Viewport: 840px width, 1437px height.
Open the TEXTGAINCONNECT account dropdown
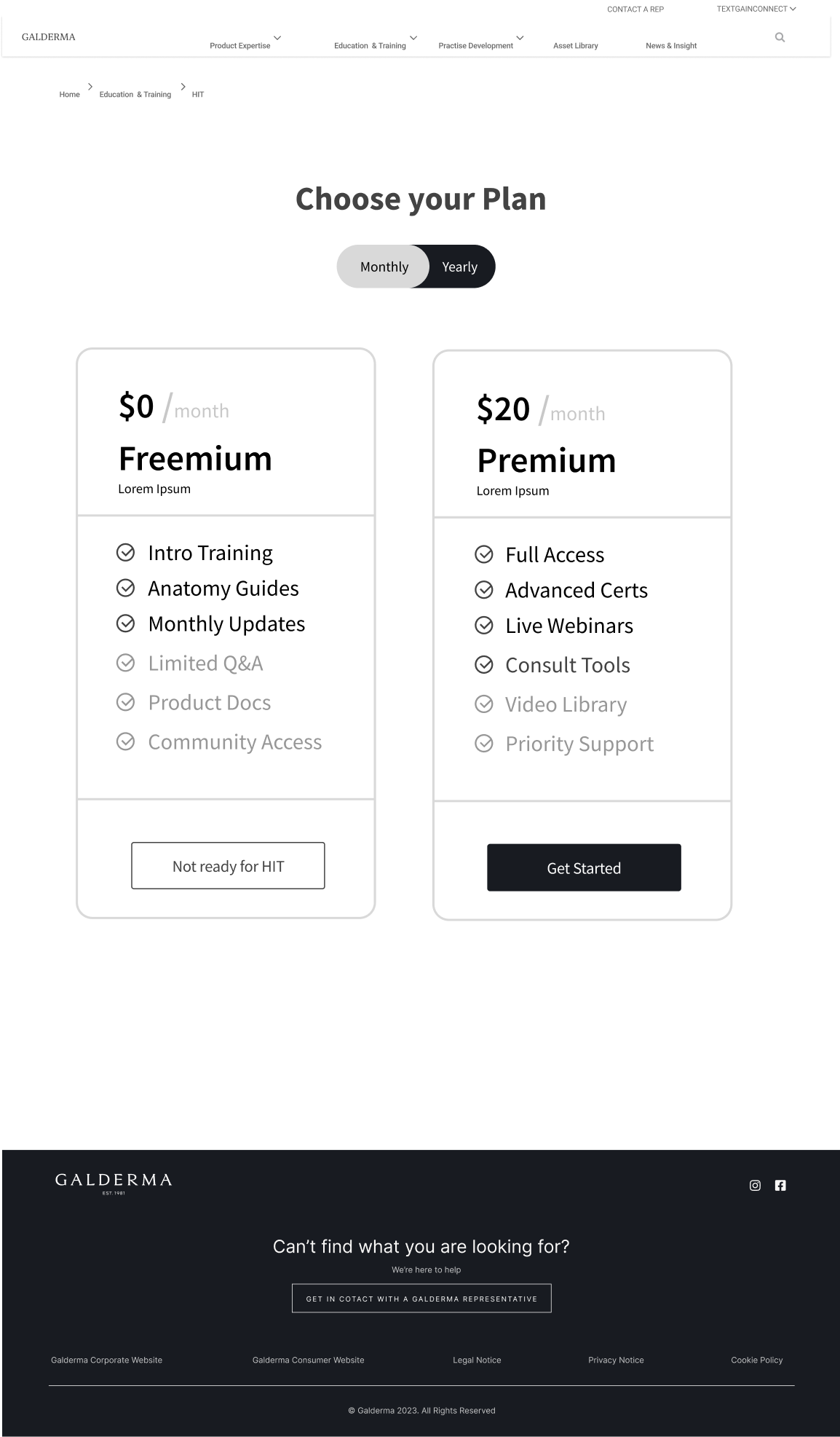coord(756,9)
